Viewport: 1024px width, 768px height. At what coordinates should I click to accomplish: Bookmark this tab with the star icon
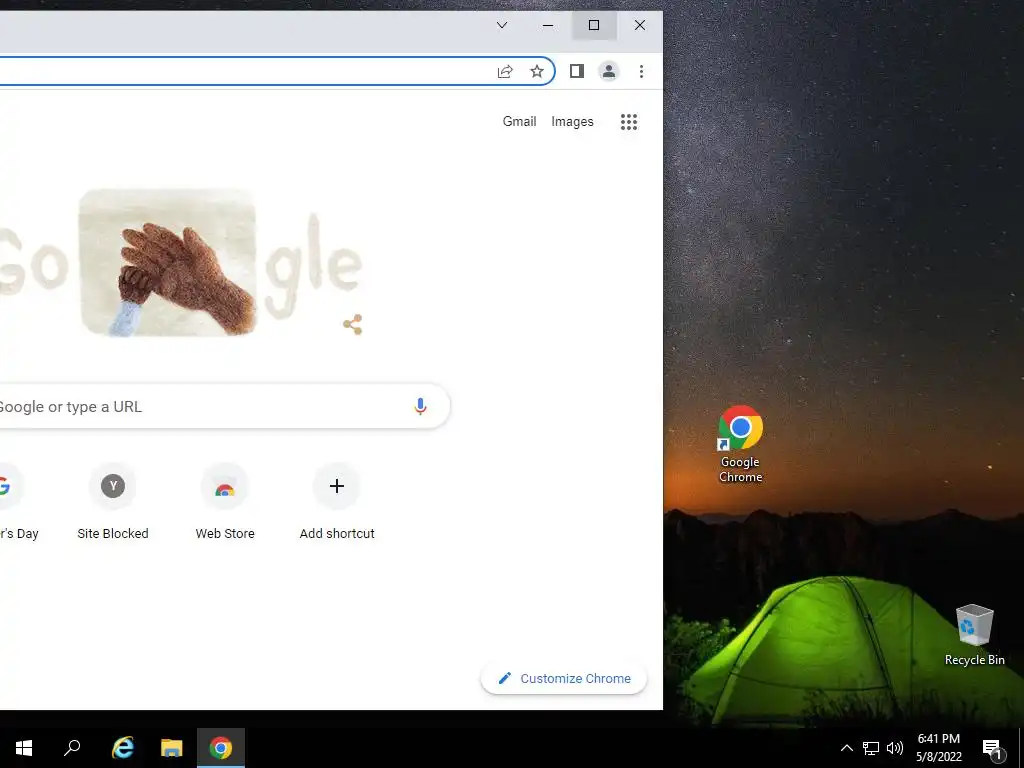[537, 71]
